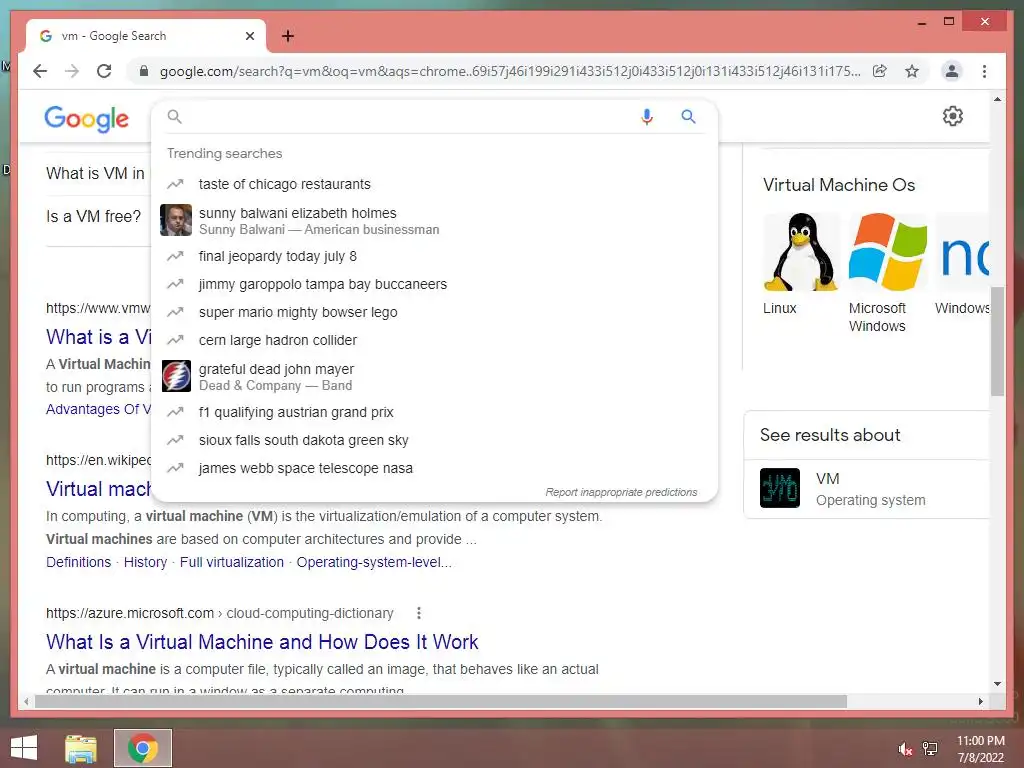
Task: Click the network tray icon
Action: [x=930, y=749]
